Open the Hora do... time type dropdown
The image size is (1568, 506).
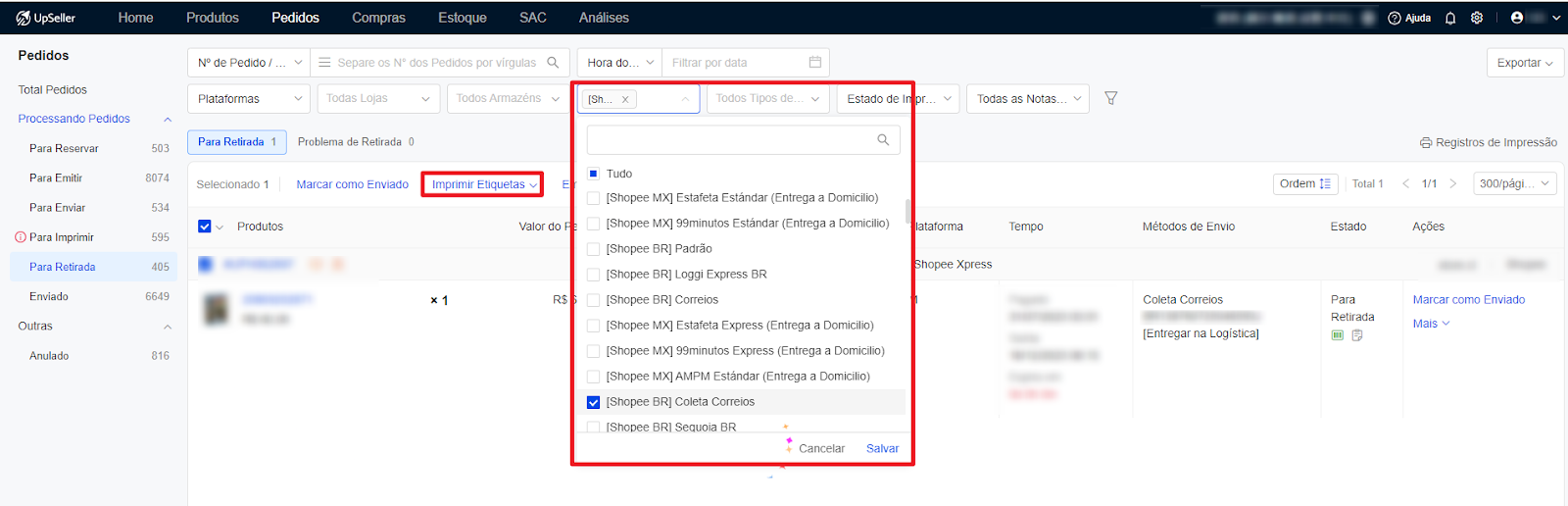point(620,63)
